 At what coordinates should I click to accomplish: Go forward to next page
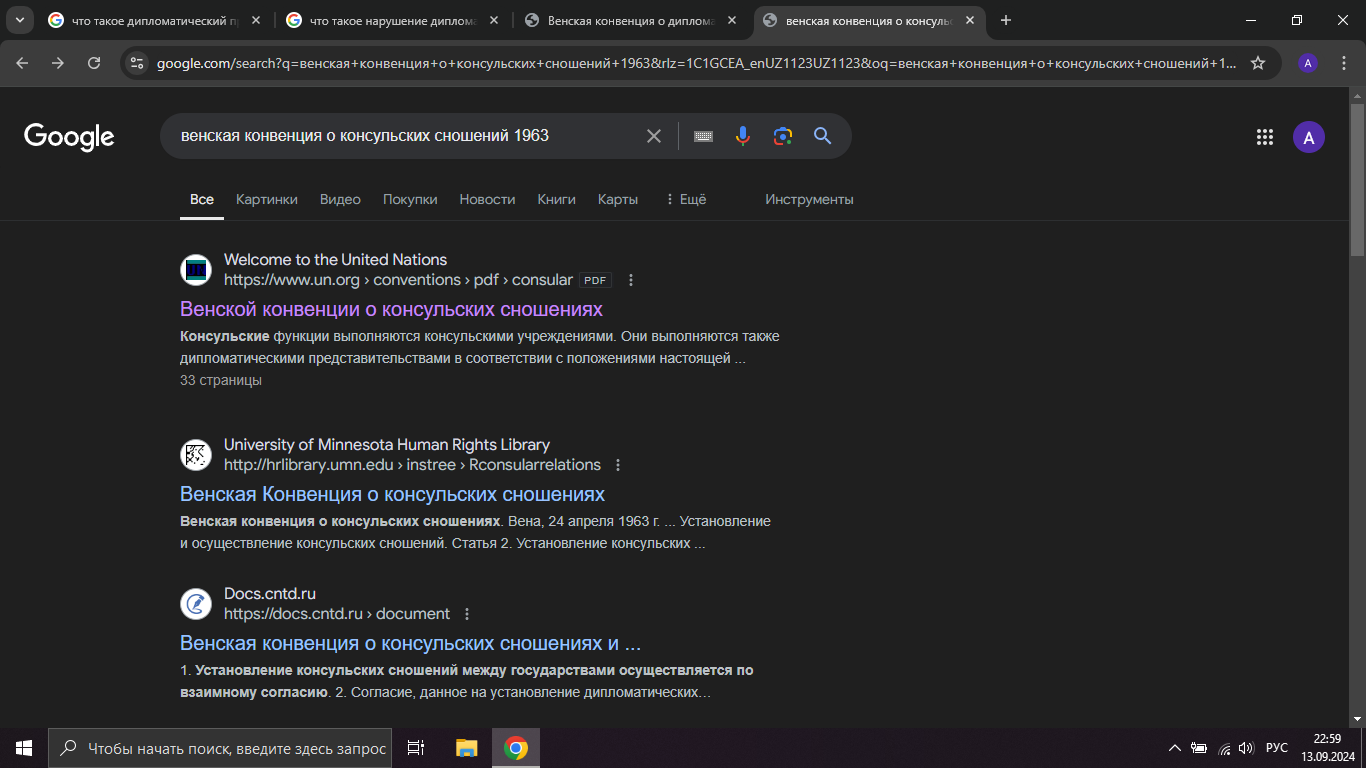coord(58,63)
